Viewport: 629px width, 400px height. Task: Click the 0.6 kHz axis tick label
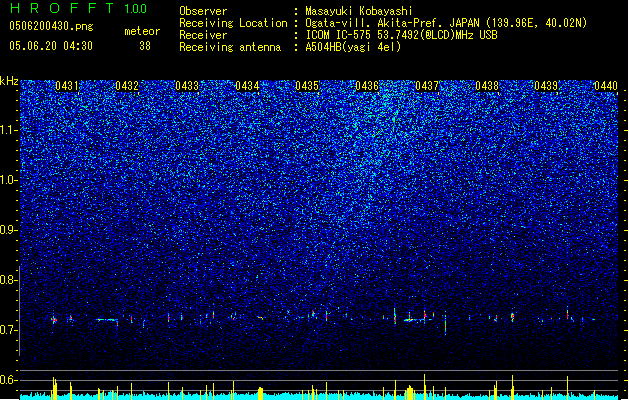click(x=9, y=380)
